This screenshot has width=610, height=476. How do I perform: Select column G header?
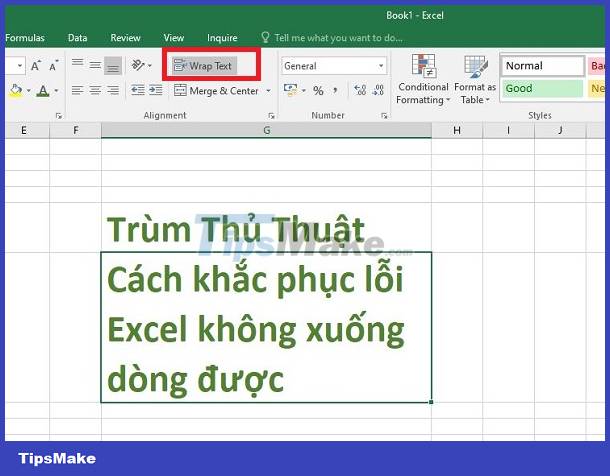[x=266, y=130]
